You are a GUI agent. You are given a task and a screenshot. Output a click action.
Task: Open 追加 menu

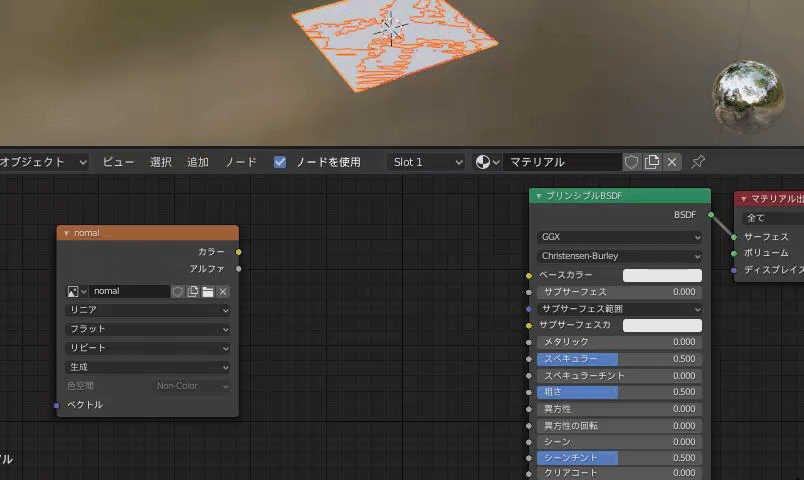pos(198,163)
